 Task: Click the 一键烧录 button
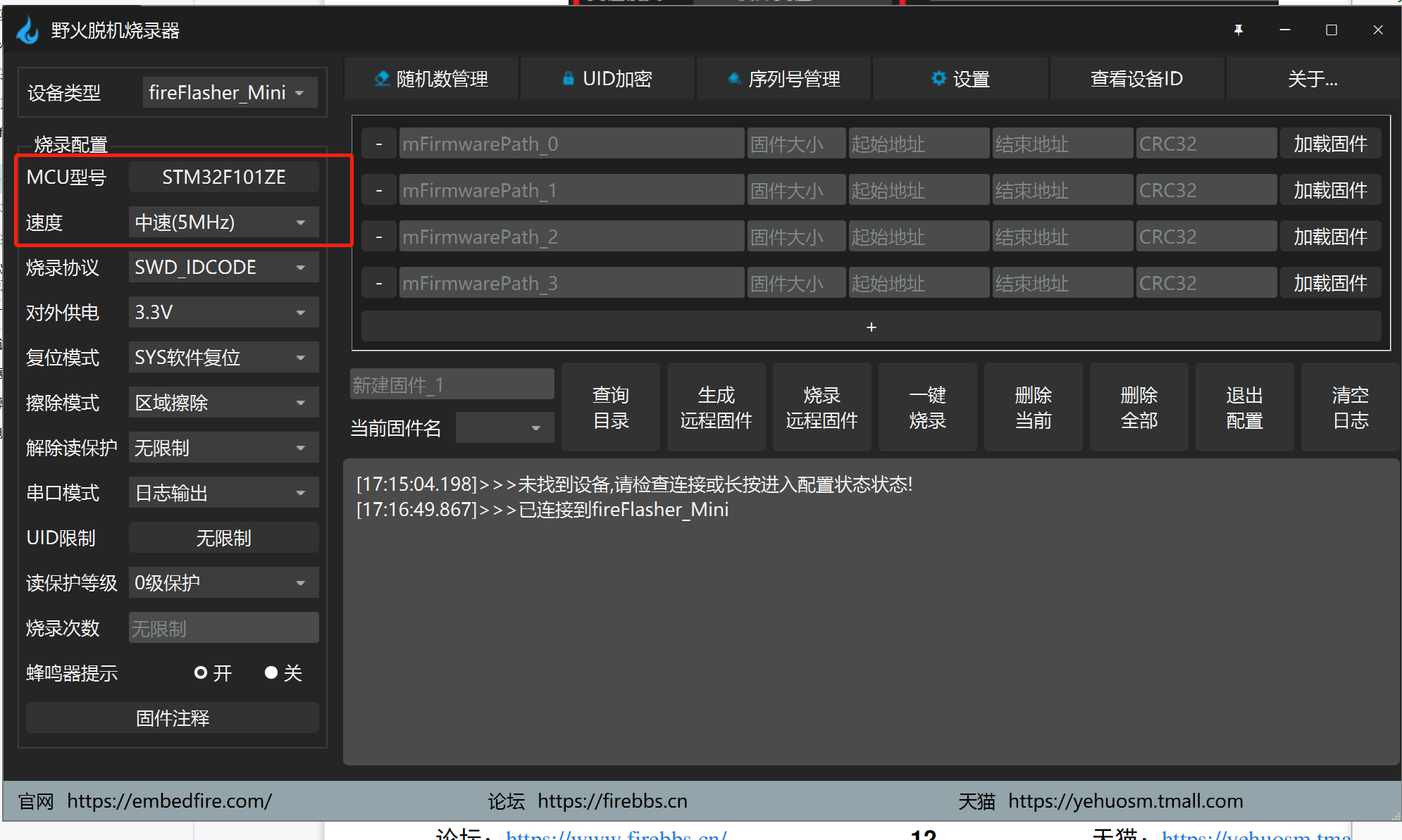tap(927, 407)
